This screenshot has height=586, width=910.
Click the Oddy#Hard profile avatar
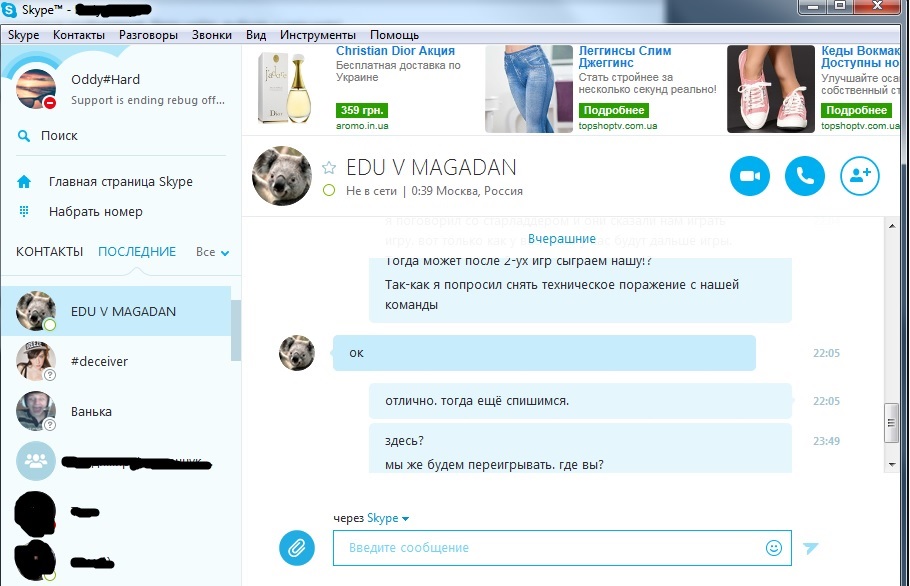click(35, 88)
